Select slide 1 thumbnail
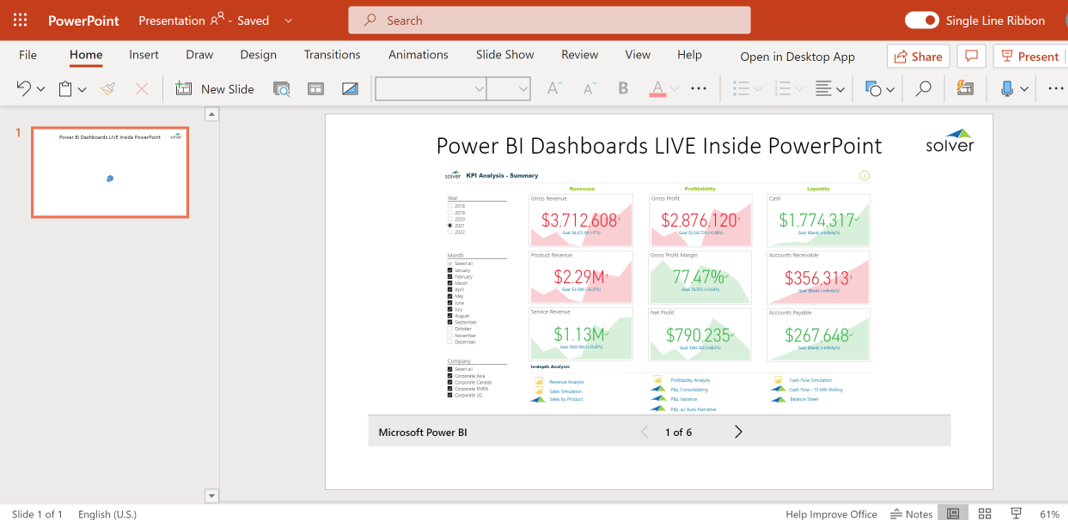This screenshot has width=1068, height=520. [x=110, y=172]
